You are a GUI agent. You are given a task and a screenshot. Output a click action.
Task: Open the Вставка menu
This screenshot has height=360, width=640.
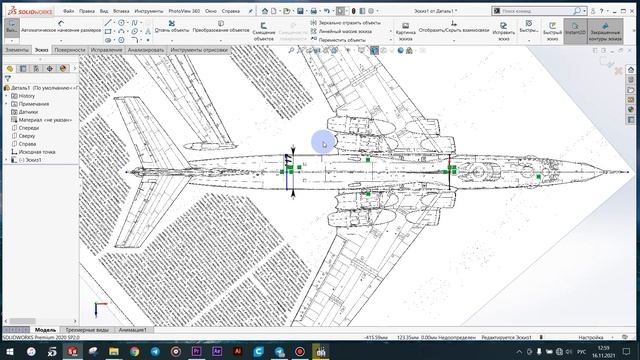pos(121,11)
